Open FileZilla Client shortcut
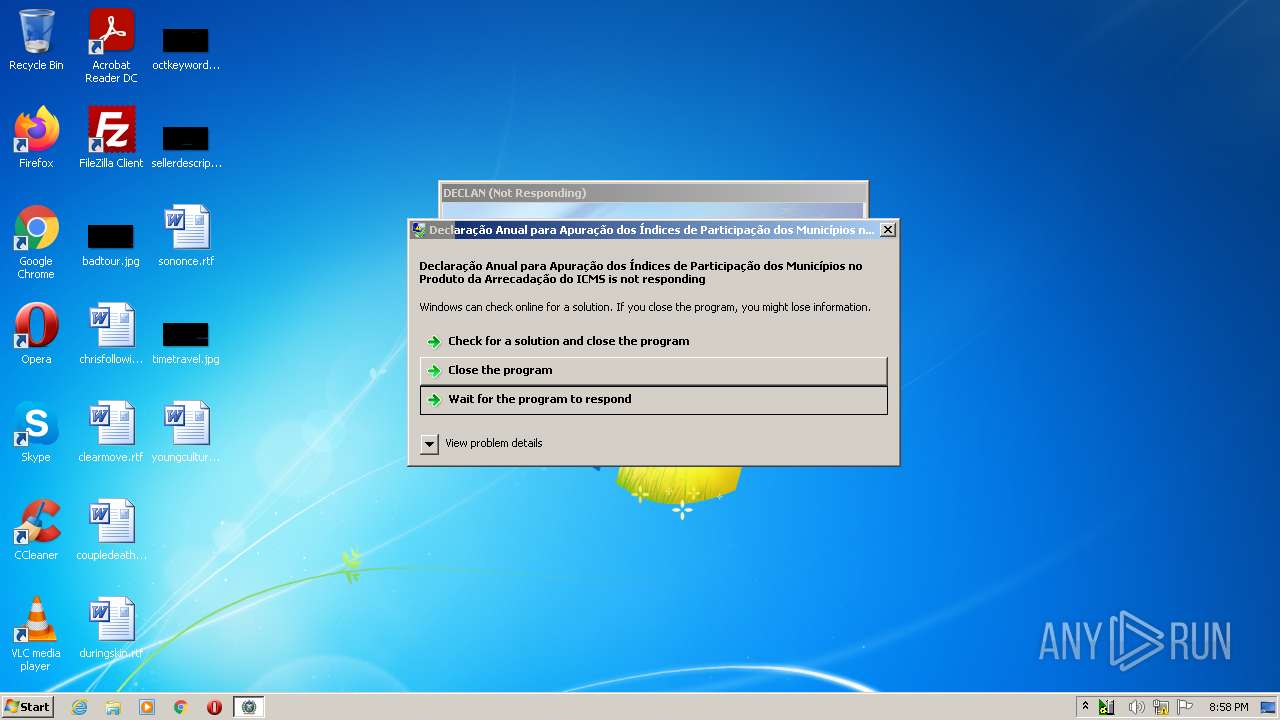Screen dimensions: 1280x720 pos(111,137)
